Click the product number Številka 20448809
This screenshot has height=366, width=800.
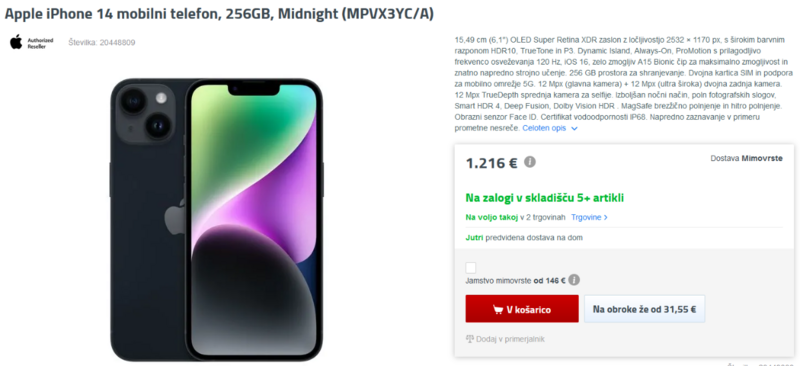tap(102, 42)
